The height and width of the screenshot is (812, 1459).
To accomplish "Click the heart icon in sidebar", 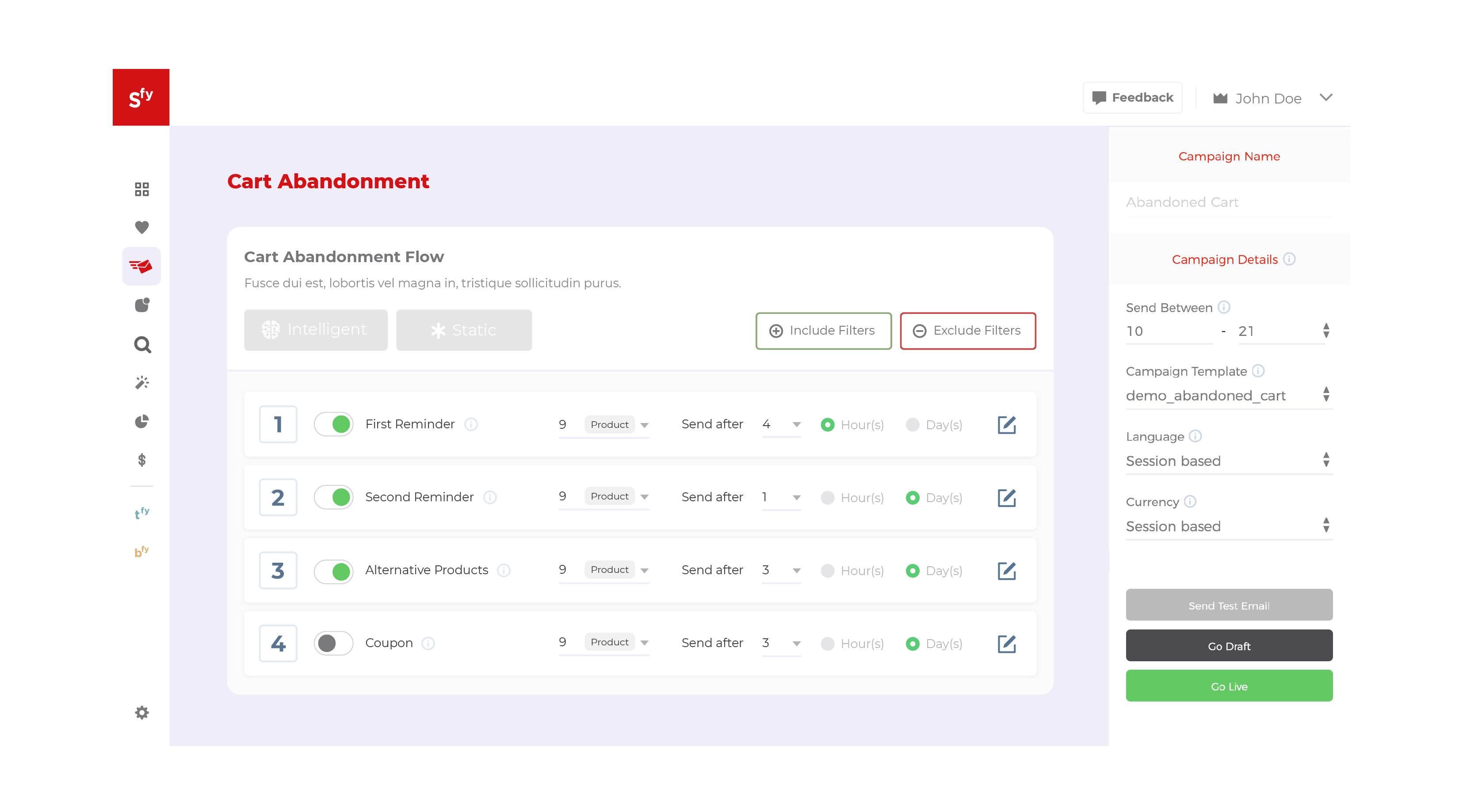I will (x=141, y=227).
